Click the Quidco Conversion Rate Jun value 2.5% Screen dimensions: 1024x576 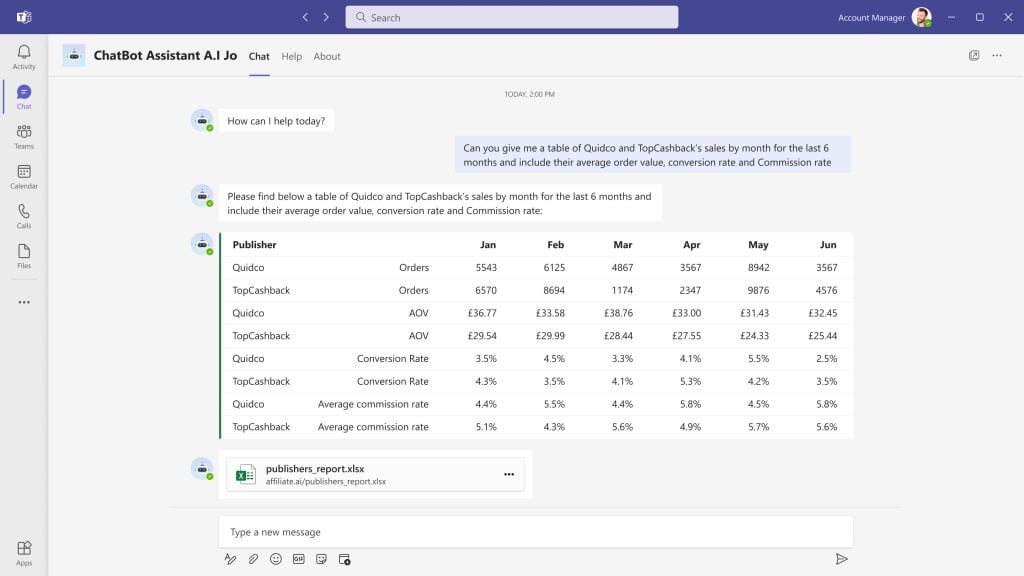(826, 359)
